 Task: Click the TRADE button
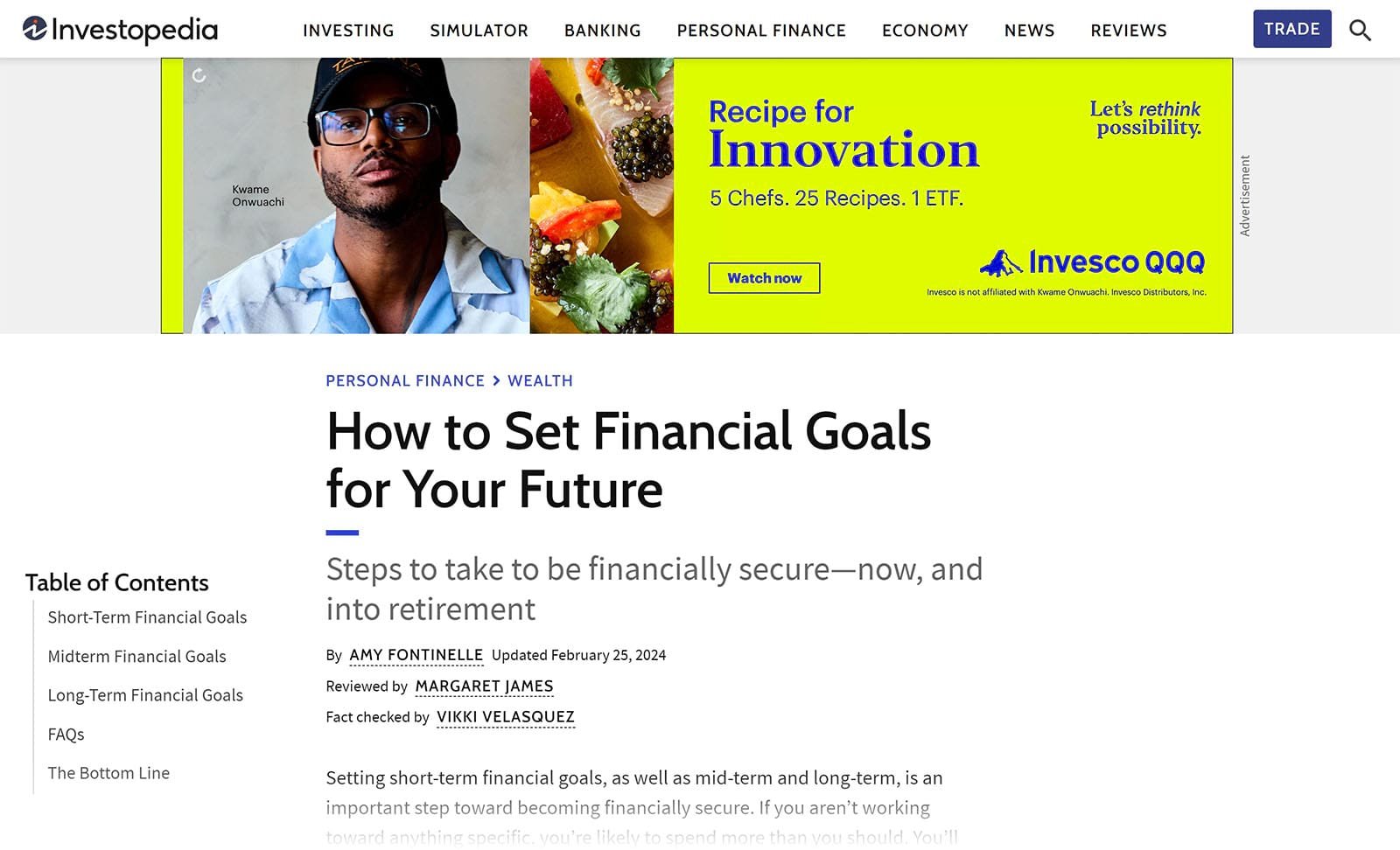click(x=1292, y=28)
